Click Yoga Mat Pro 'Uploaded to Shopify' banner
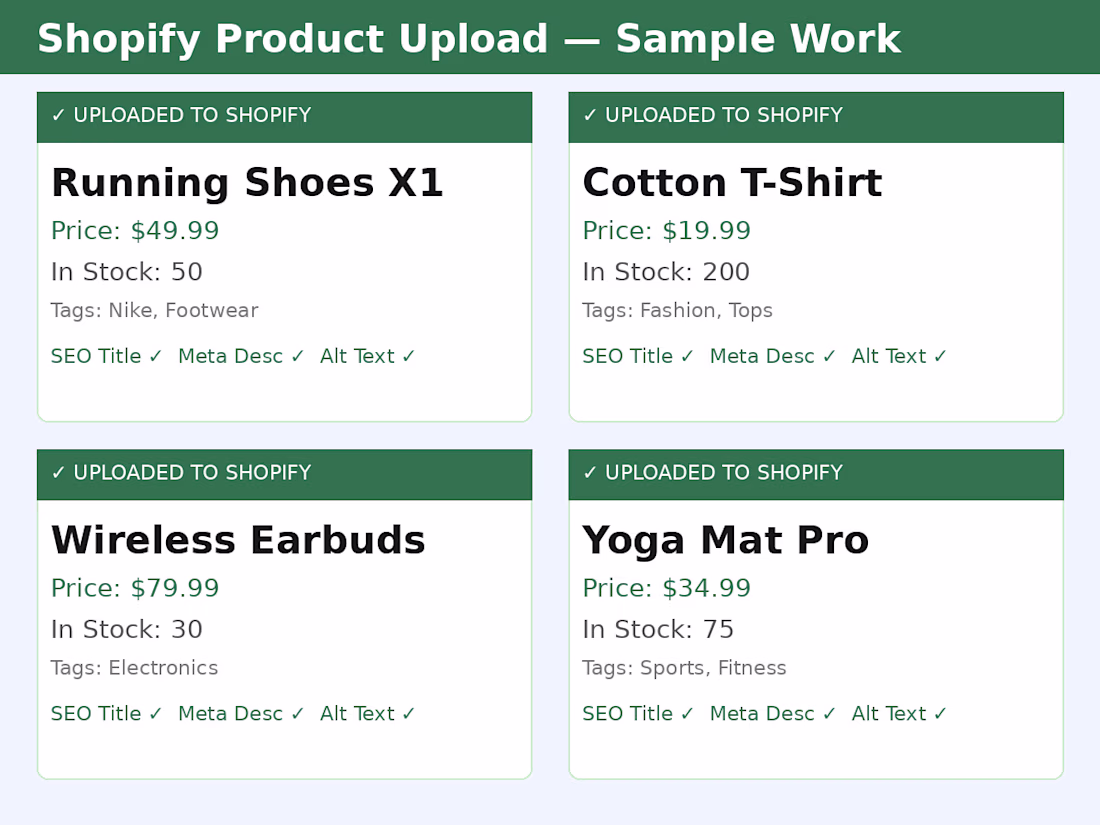The width and height of the screenshot is (1100, 825). 815,473
